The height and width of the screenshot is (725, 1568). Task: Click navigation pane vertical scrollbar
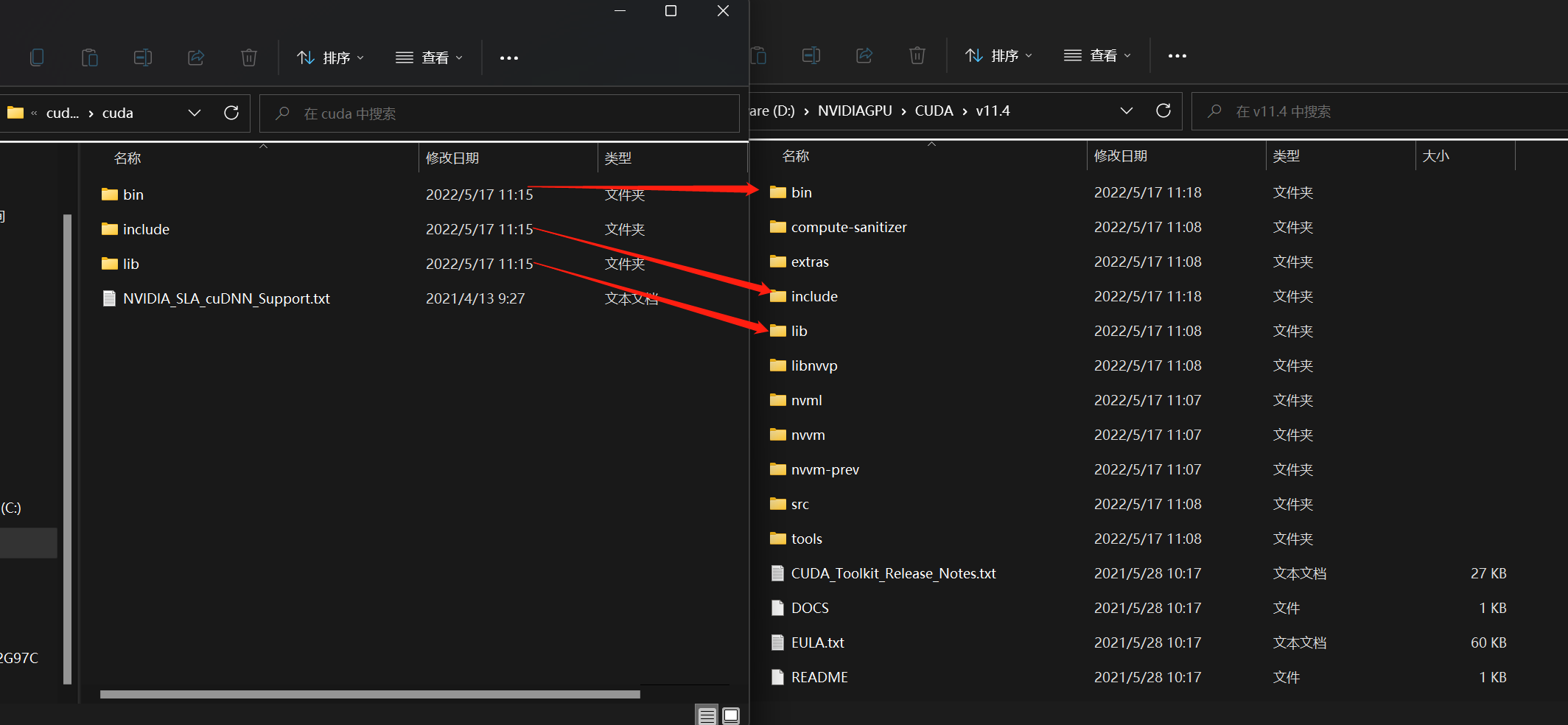coord(68,449)
